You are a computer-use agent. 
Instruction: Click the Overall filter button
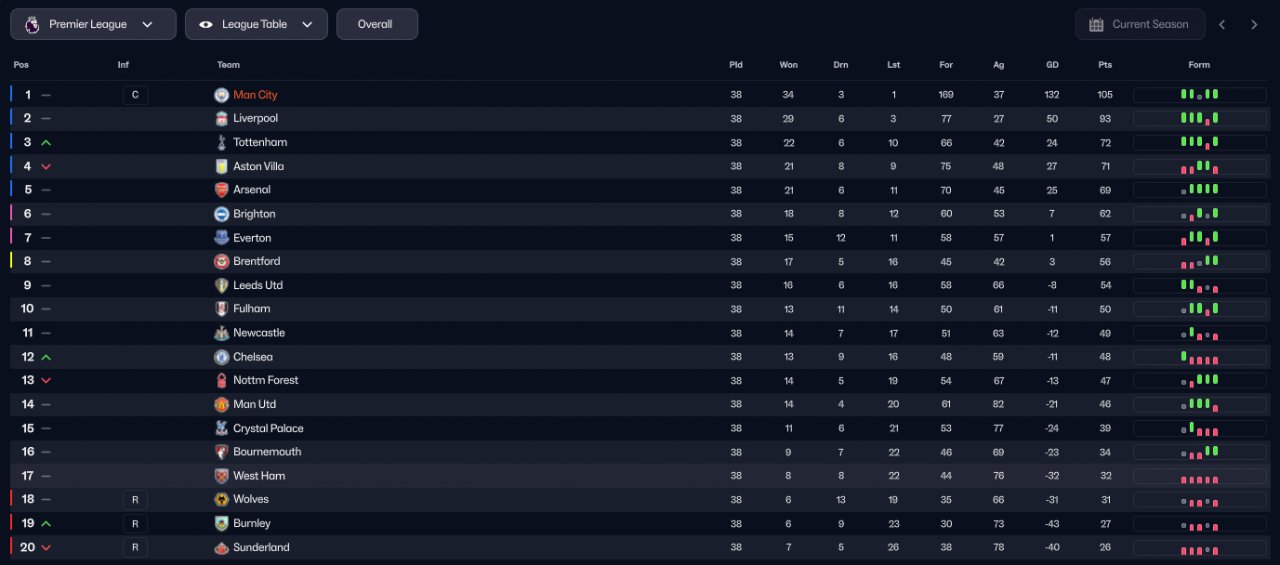coord(377,24)
